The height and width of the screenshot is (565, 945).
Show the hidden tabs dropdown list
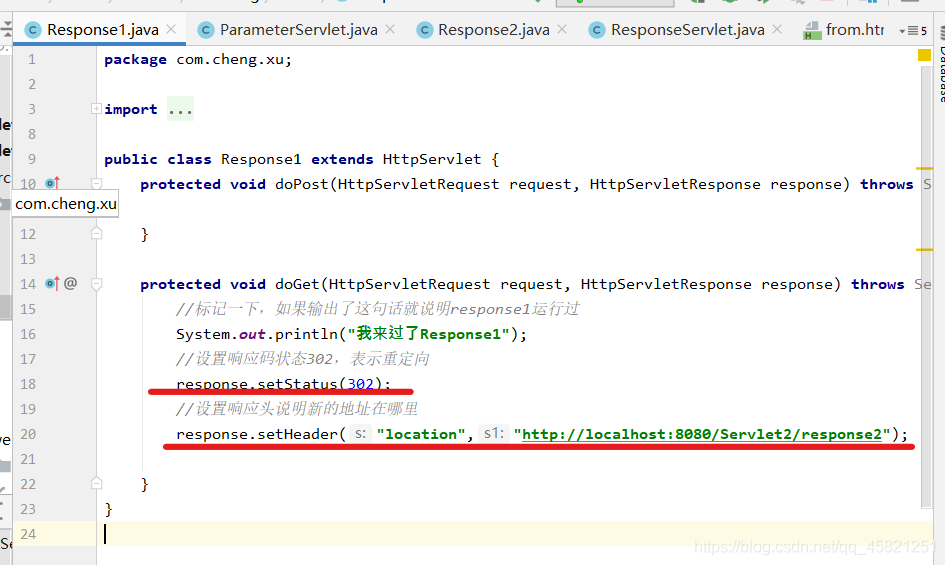912,30
